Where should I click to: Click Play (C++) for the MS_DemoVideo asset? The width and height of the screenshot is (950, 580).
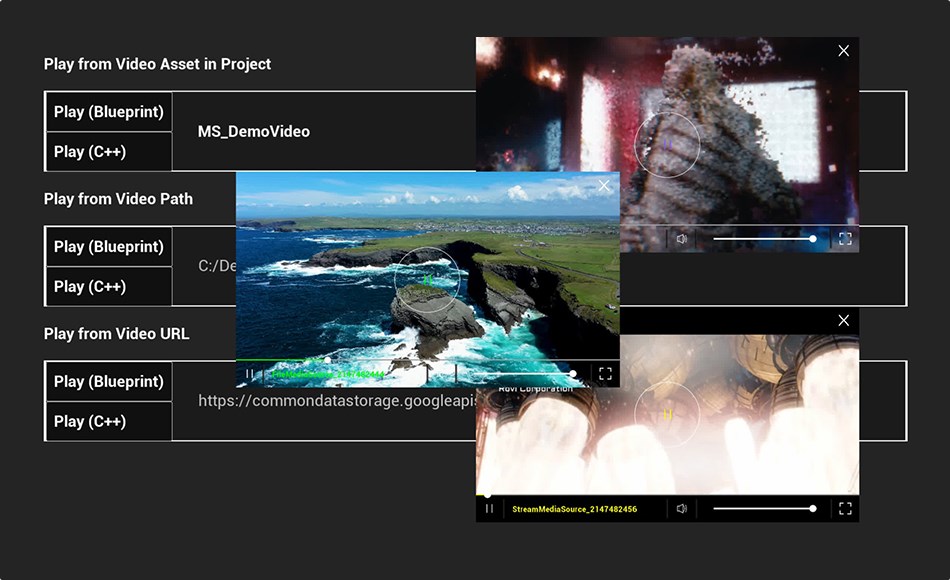tap(108, 151)
